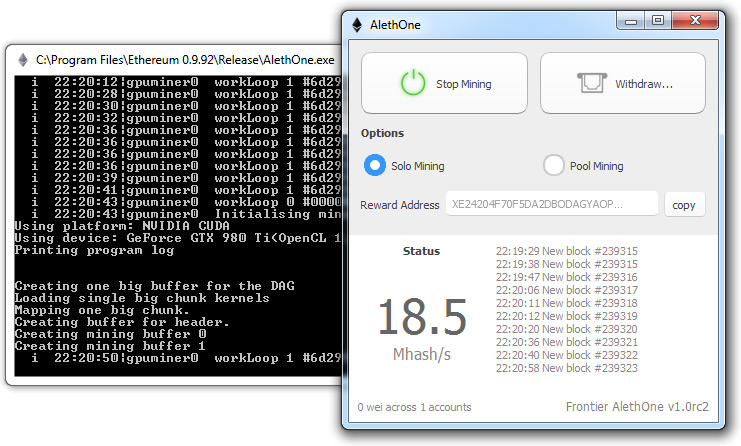Click console line 'Initialising' at 22:20:43
This screenshot has height=446, width=741.
click(186, 214)
